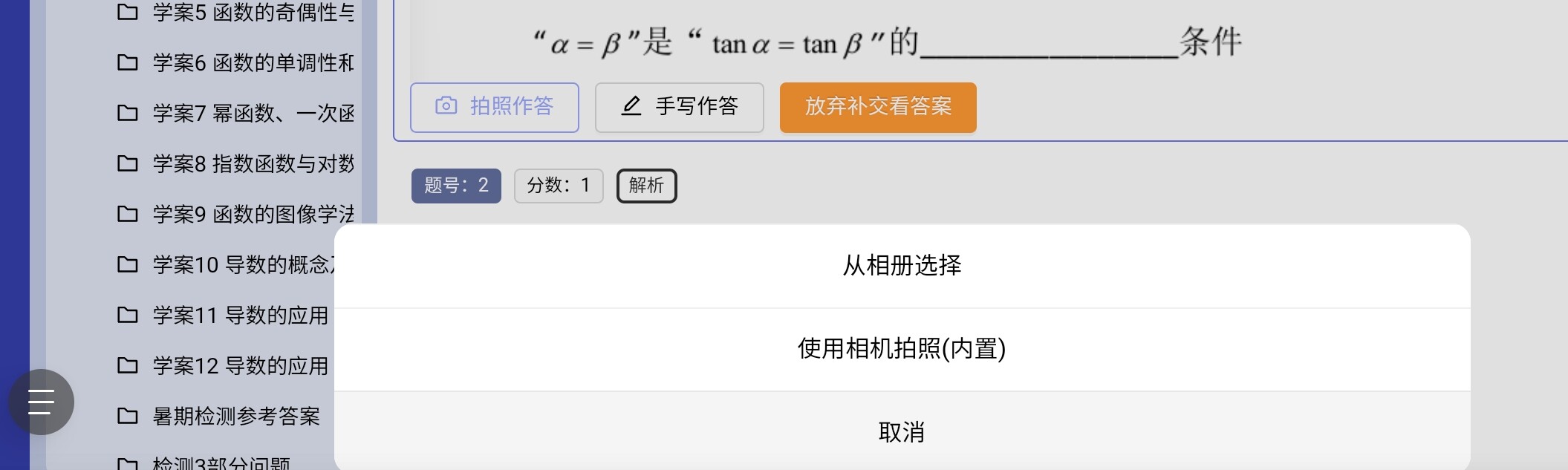Image resolution: width=1568 pixels, height=470 pixels.
Task: Open the 解析 panel
Action: [645, 186]
